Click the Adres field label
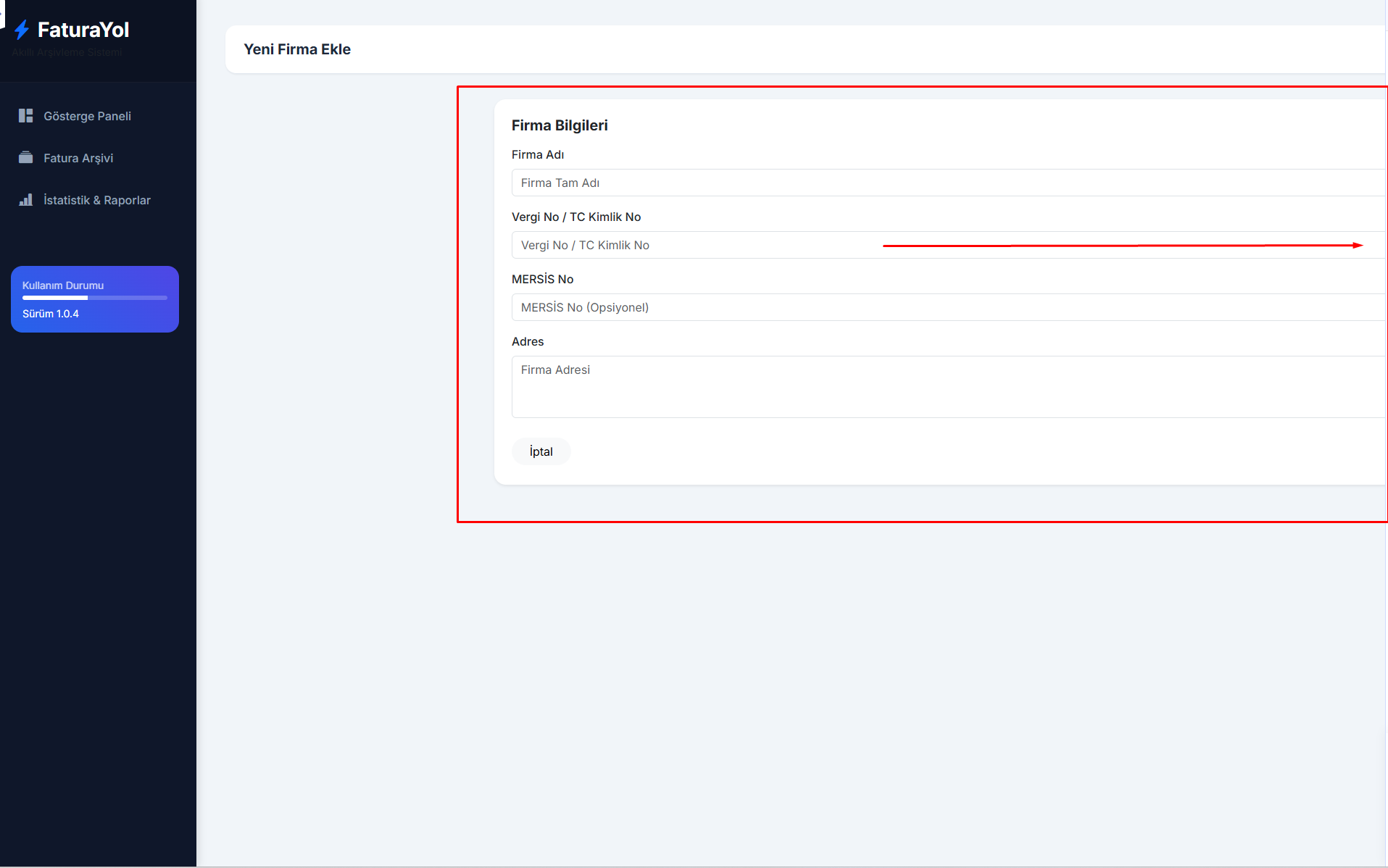This screenshot has height=868, width=1388. 528,341
